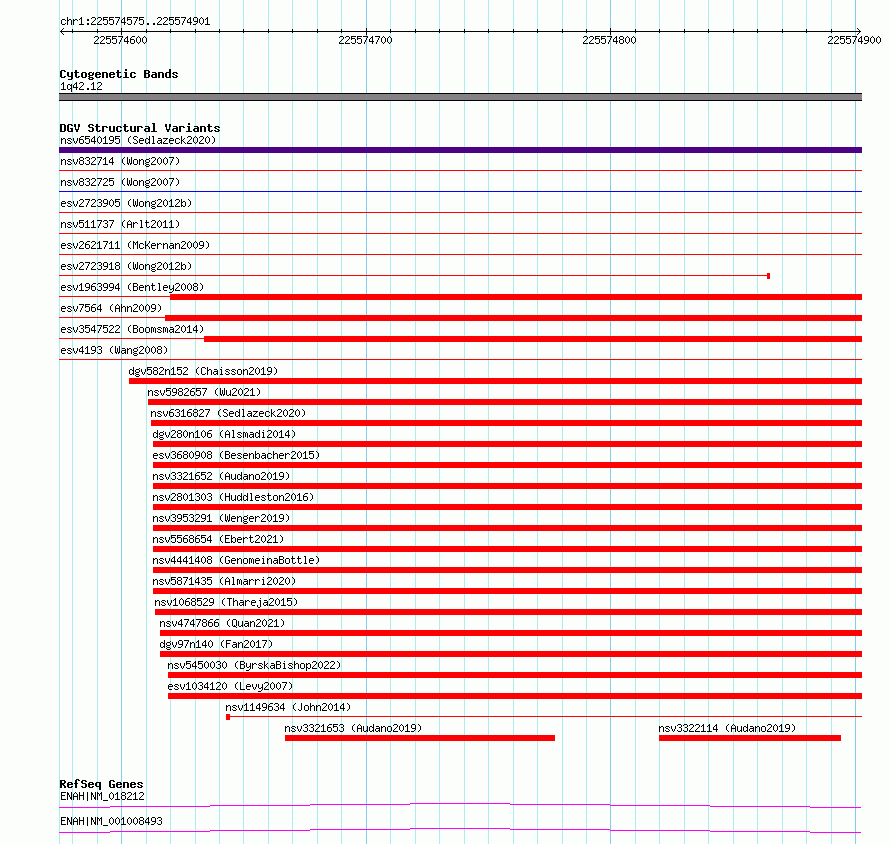The width and height of the screenshot is (890, 844).
Task: Click the 1q42.12 band label
Action: click(x=81, y=86)
